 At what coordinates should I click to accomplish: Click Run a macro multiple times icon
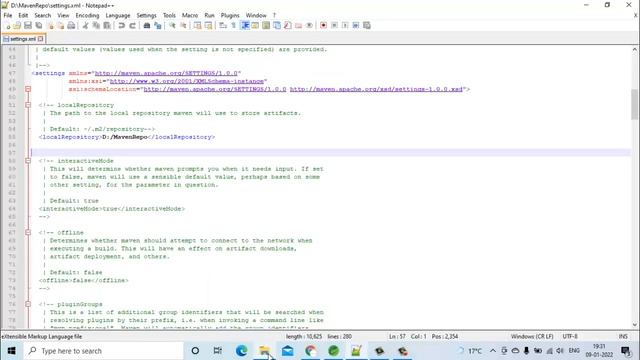pos(356,25)
